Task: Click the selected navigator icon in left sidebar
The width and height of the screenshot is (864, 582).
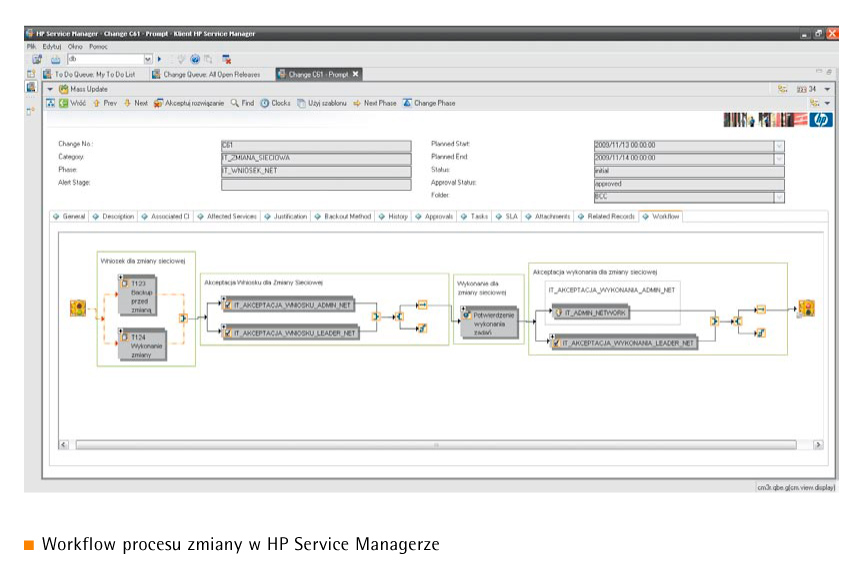Action: (31, 87)
